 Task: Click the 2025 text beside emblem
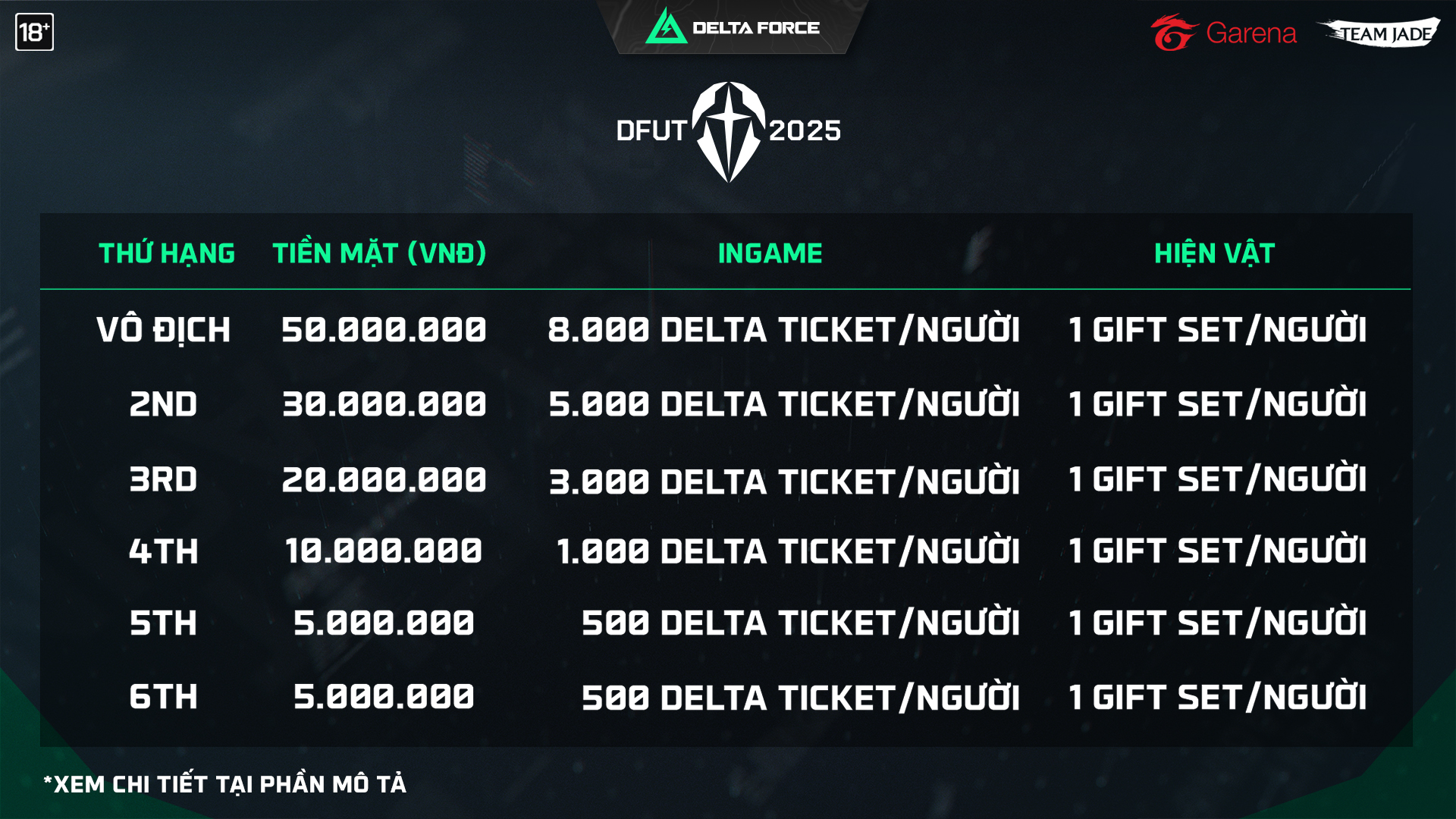click(x=805, y=130)
